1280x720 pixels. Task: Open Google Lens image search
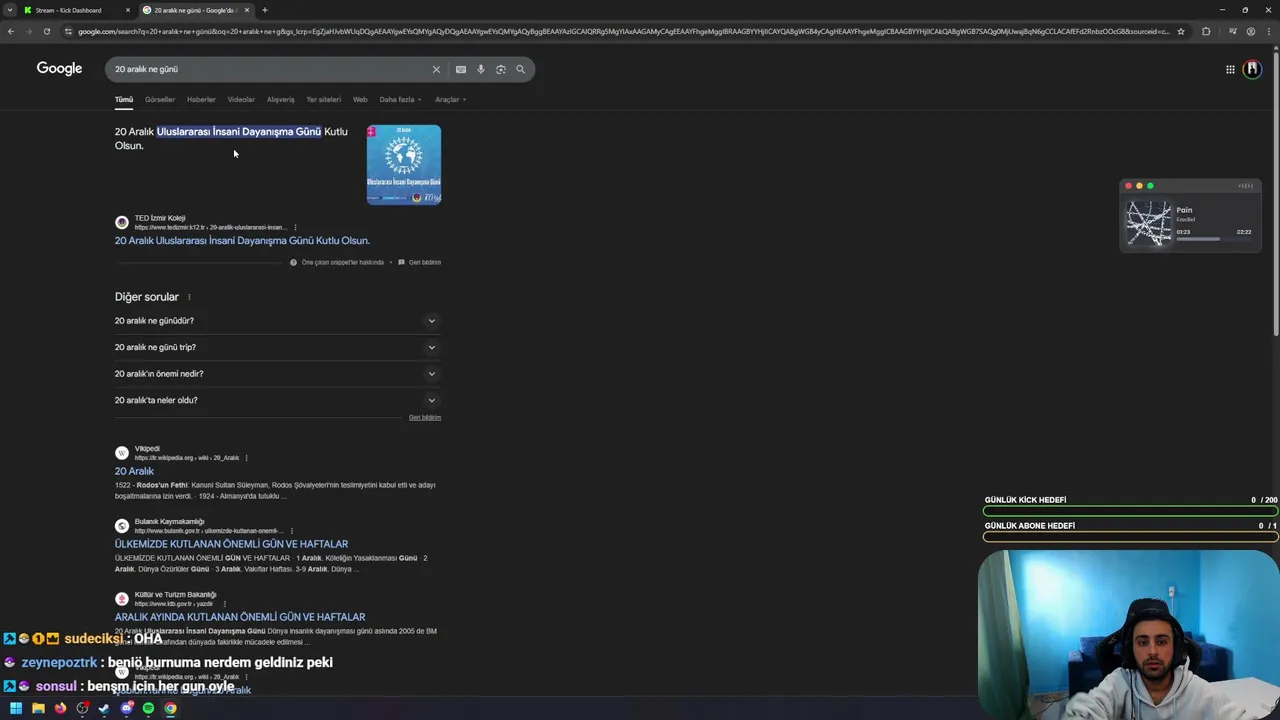(501, 69)
